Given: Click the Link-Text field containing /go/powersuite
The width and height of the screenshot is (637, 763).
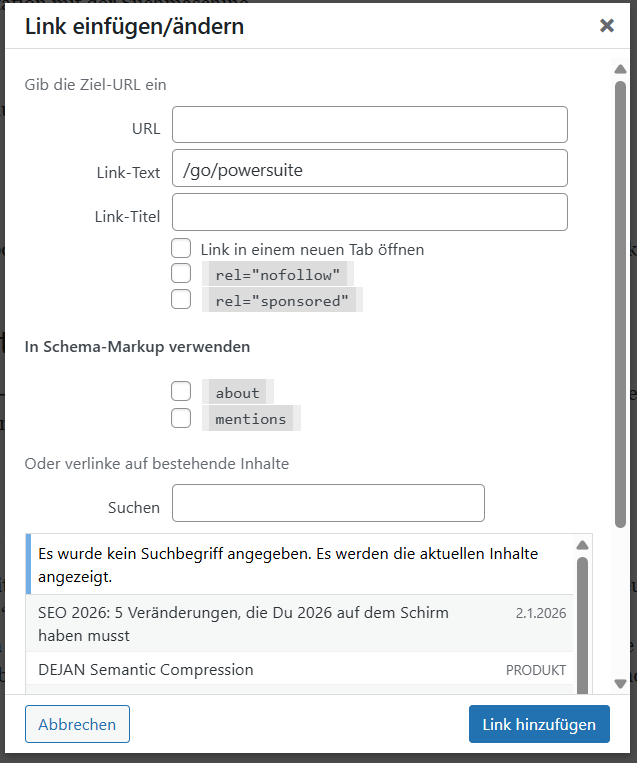Looking at the screenshot, I should pyautogui.click(x=369, y=169).
